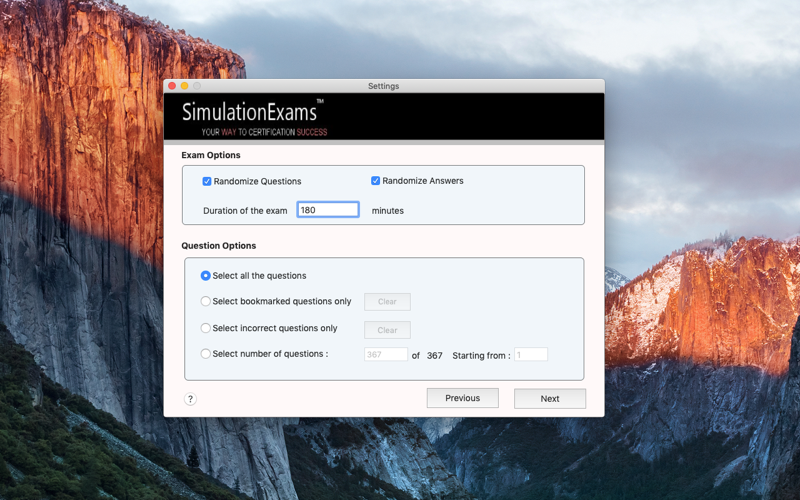Minimize Settings window with yellow button
The width and height of the screenshot is (800, 500).
point(185,86)
